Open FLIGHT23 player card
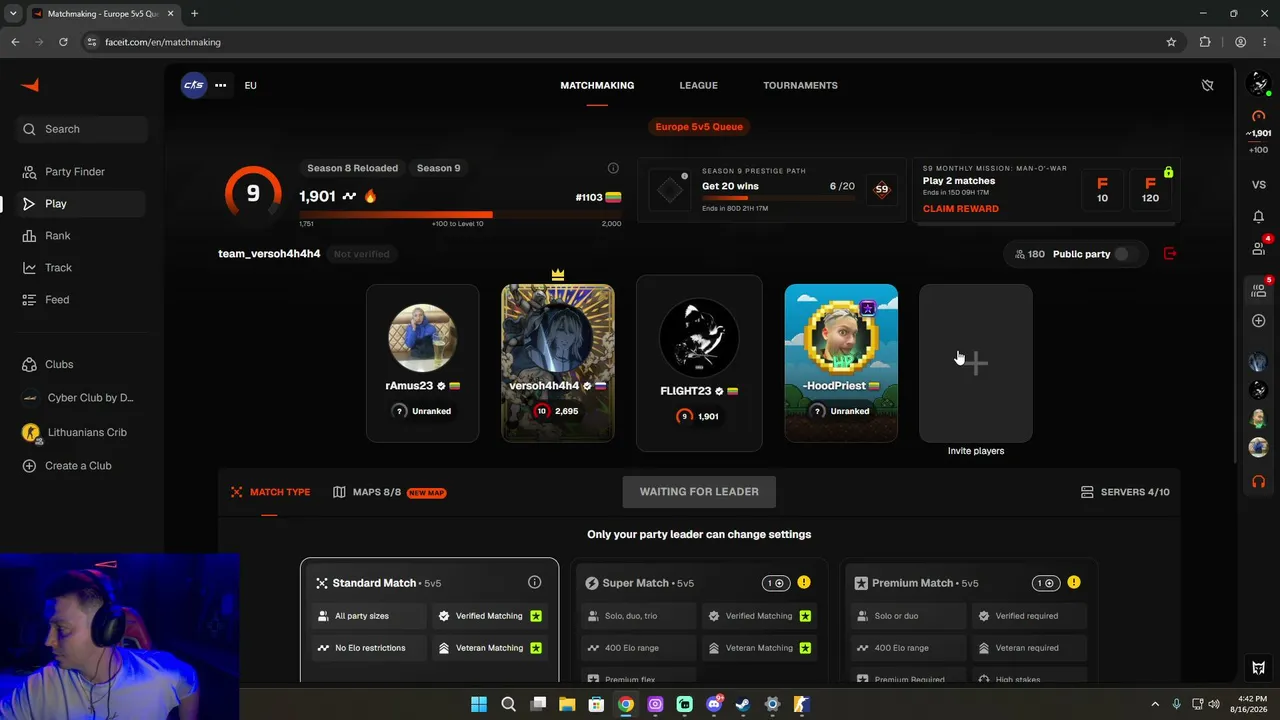1280x720 pixels. pos(699,363)
